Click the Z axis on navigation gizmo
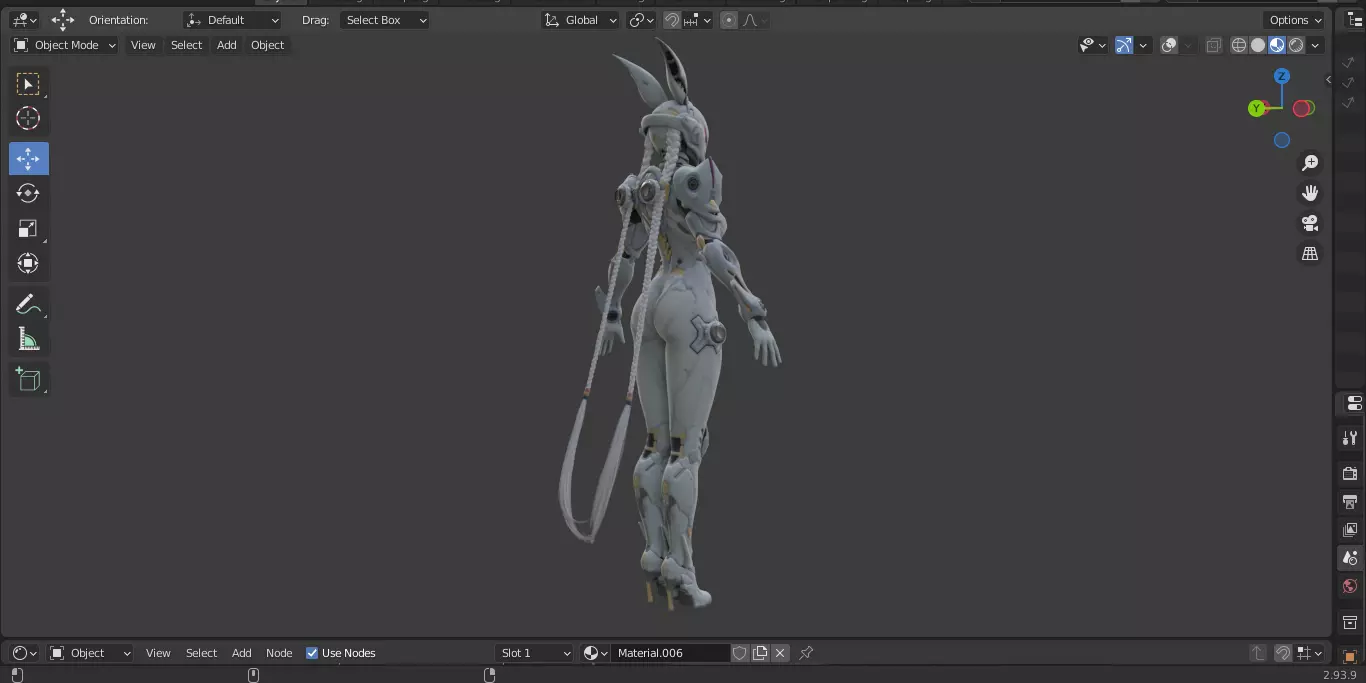 [1282, 76]
